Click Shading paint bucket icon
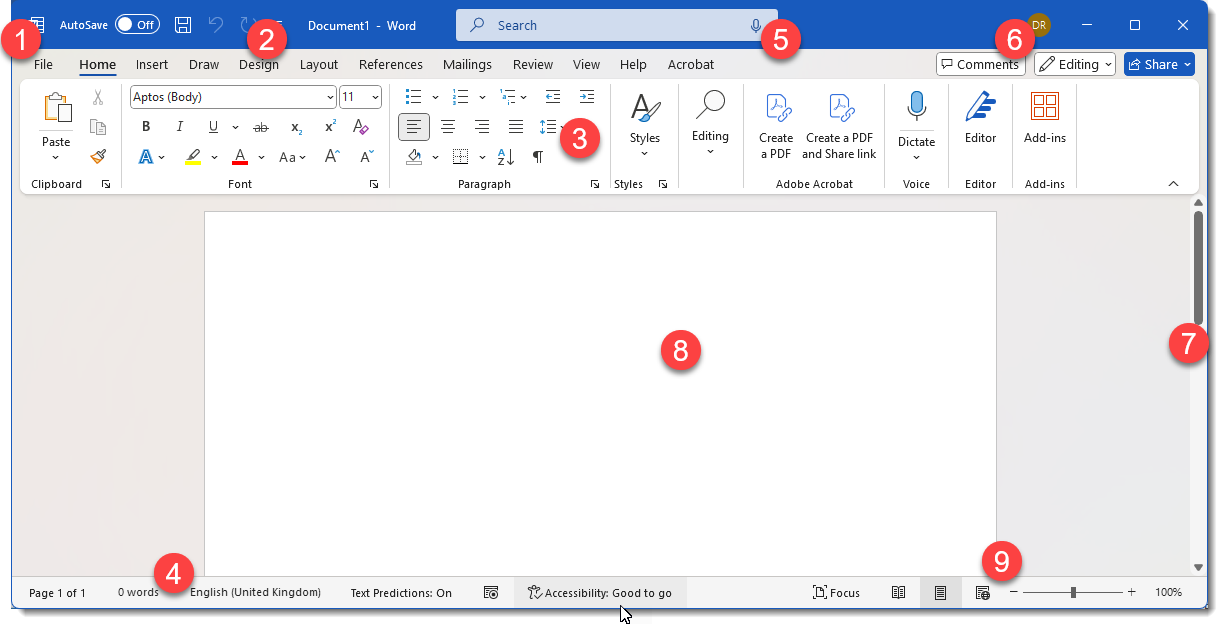 pyautogui.click(x=414, y=157)
